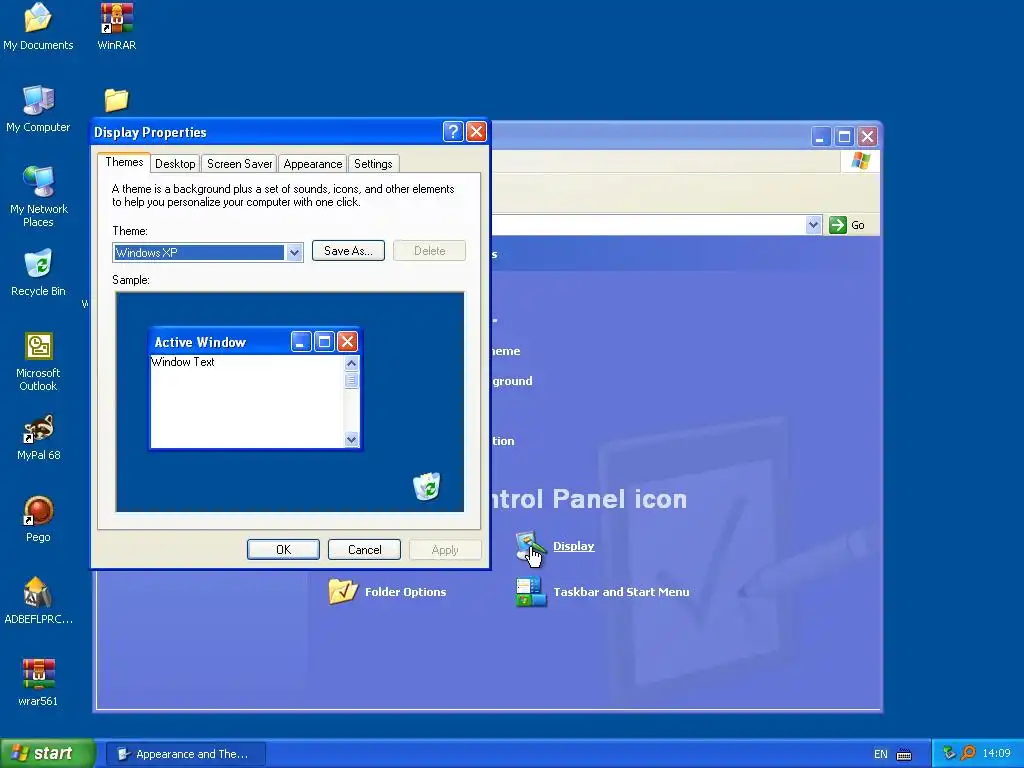Open the Pego desktop shortcut
1024x768 pixels.
pos(38,519)
